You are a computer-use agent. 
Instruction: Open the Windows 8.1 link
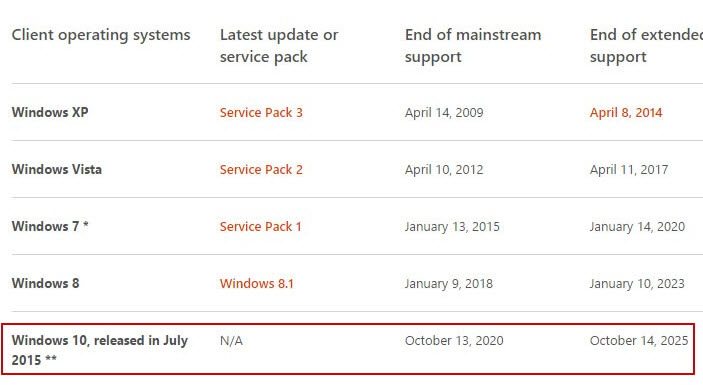tap(256, 283)
